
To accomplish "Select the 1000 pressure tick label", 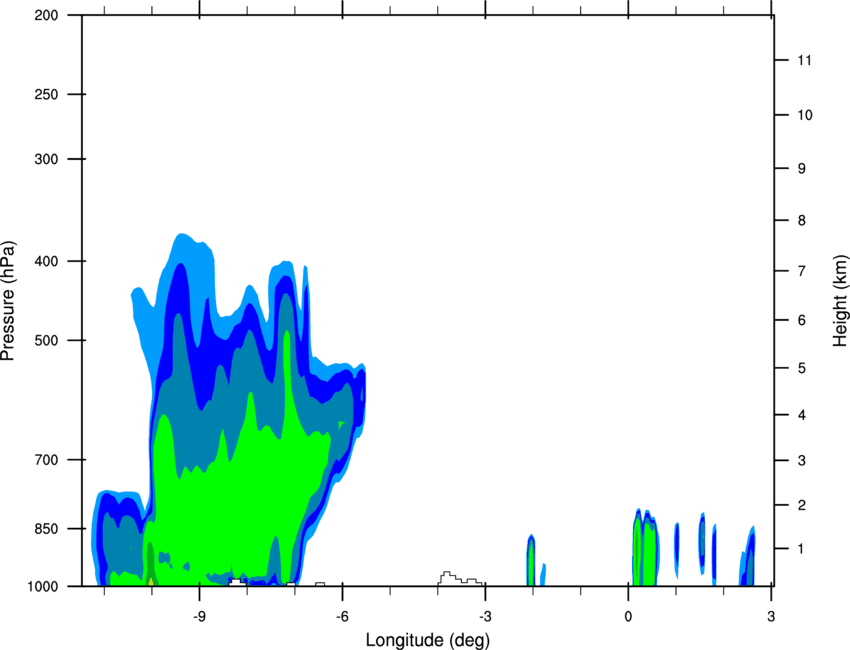I will 42,587.
